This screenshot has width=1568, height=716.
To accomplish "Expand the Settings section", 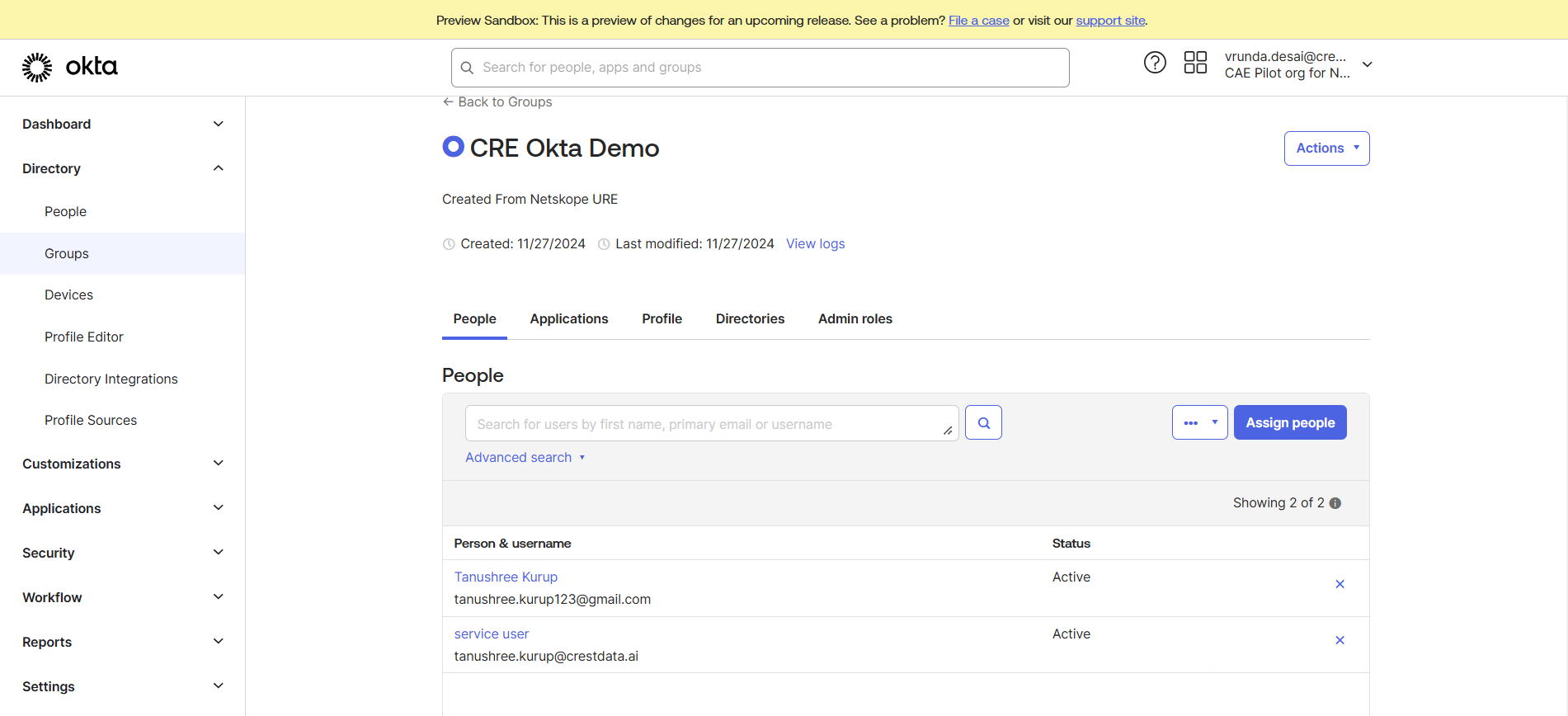I will coord(123,686).
